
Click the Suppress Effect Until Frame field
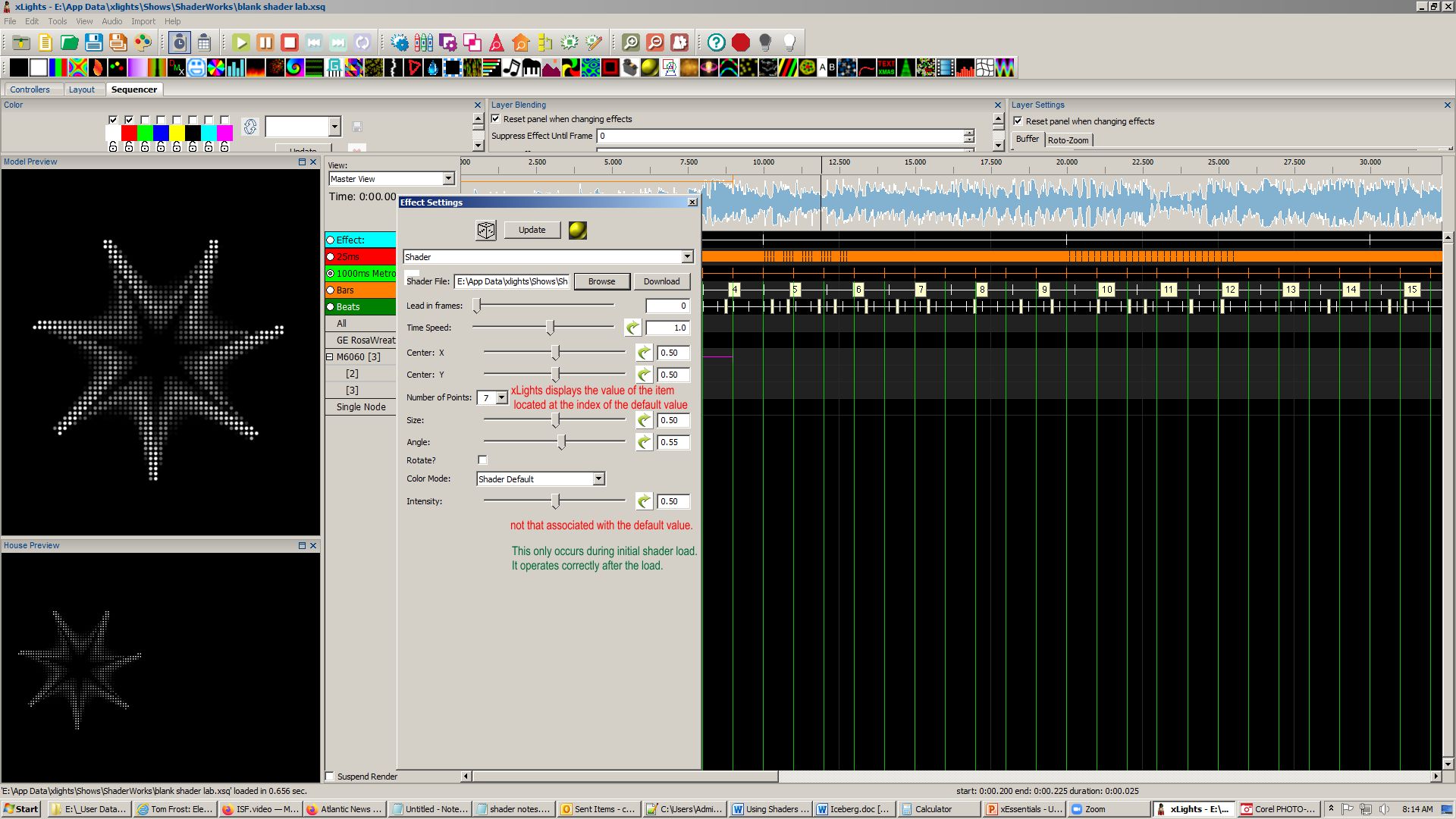click(x=780, y=136)
